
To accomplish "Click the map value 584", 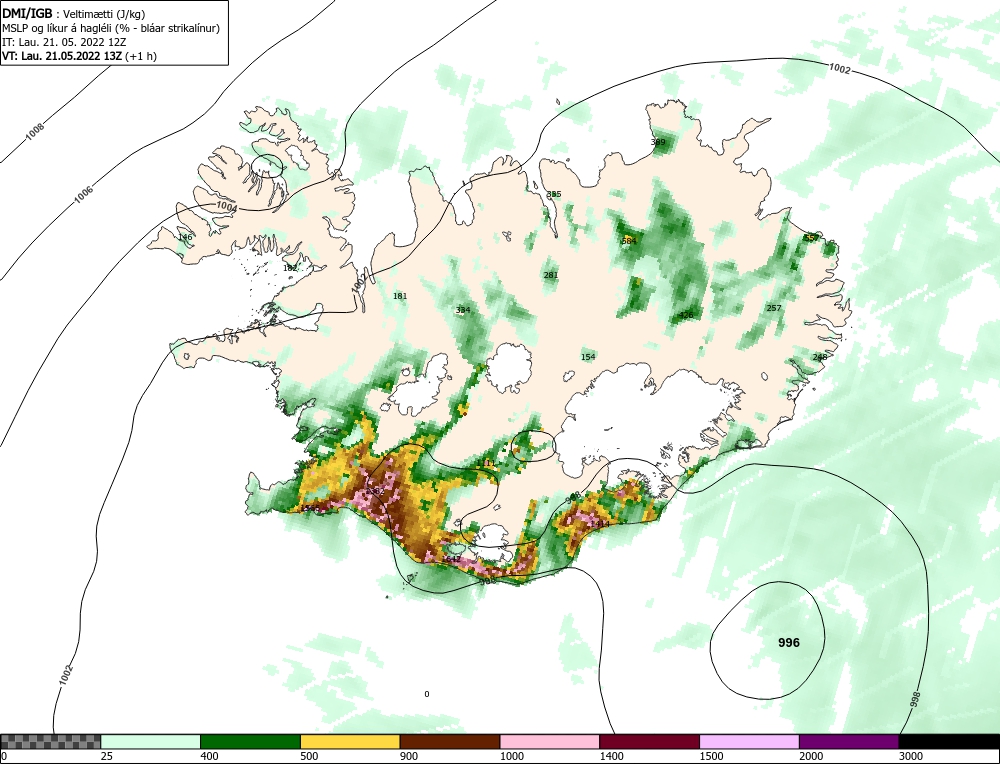I will click(629, 241).
